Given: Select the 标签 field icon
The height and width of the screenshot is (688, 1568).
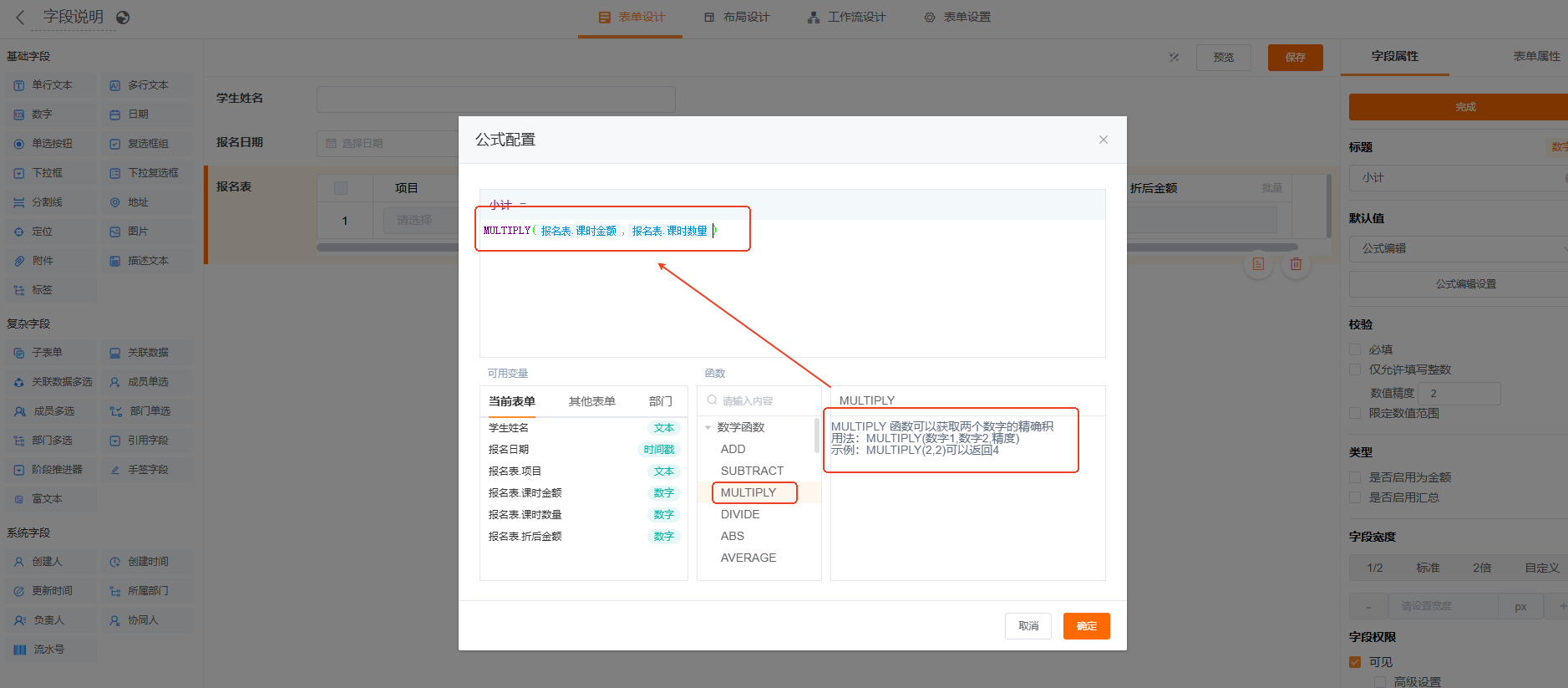Looking at the screenshot, I should click(x=19, y=290).
